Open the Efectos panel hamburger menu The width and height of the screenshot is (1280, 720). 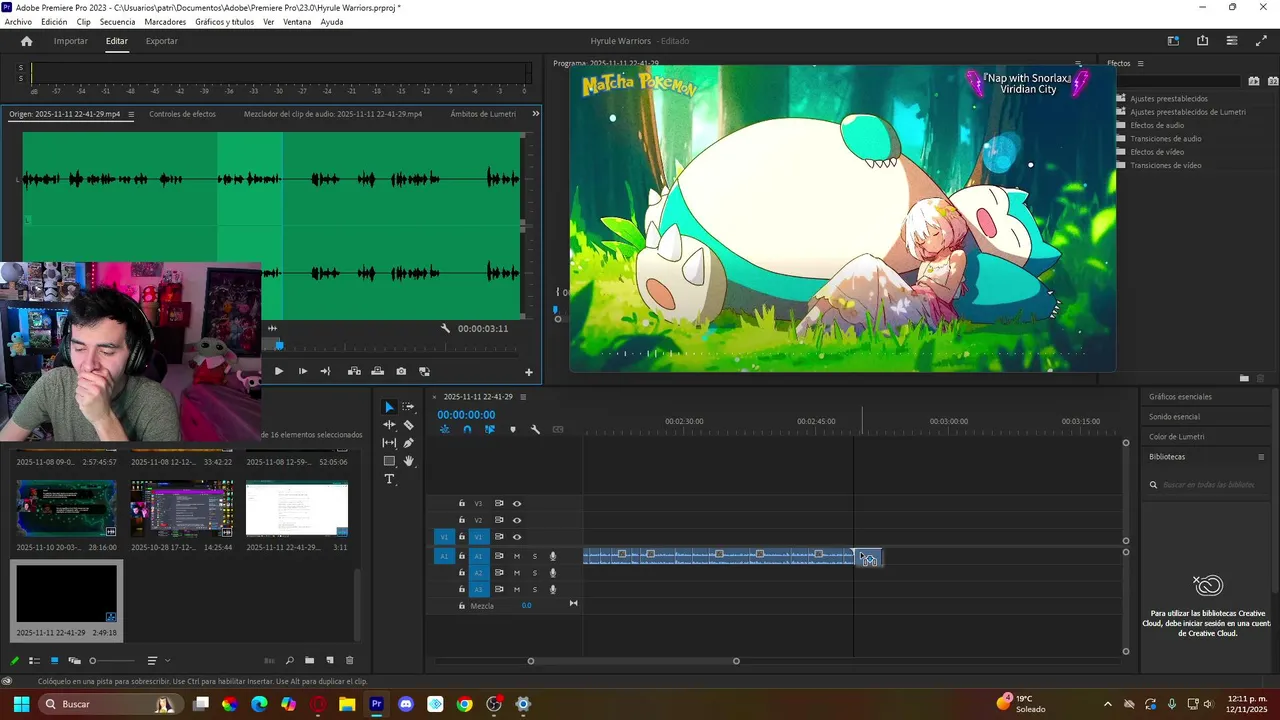tap(1140, 63)
